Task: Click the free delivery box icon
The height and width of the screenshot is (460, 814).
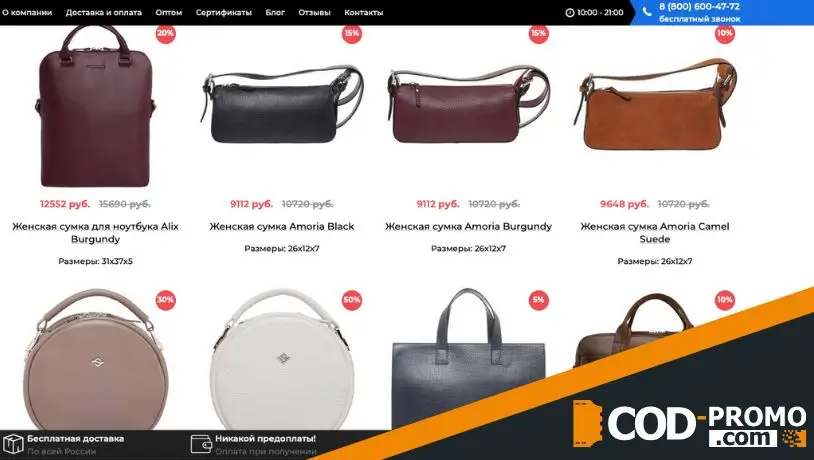Action: coord(13,444)
